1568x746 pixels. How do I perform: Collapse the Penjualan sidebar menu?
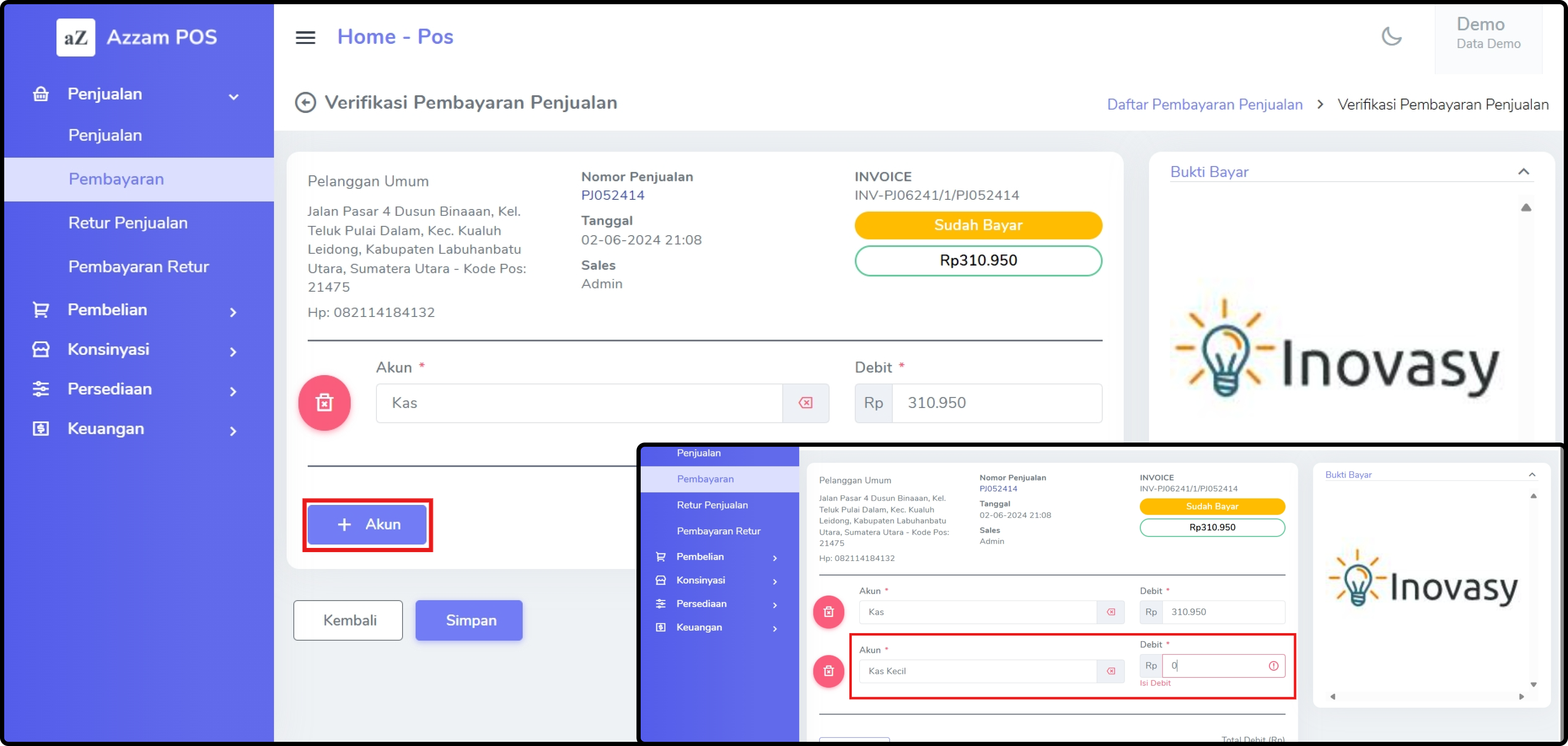pyautogui.click(x=233, y=96)
